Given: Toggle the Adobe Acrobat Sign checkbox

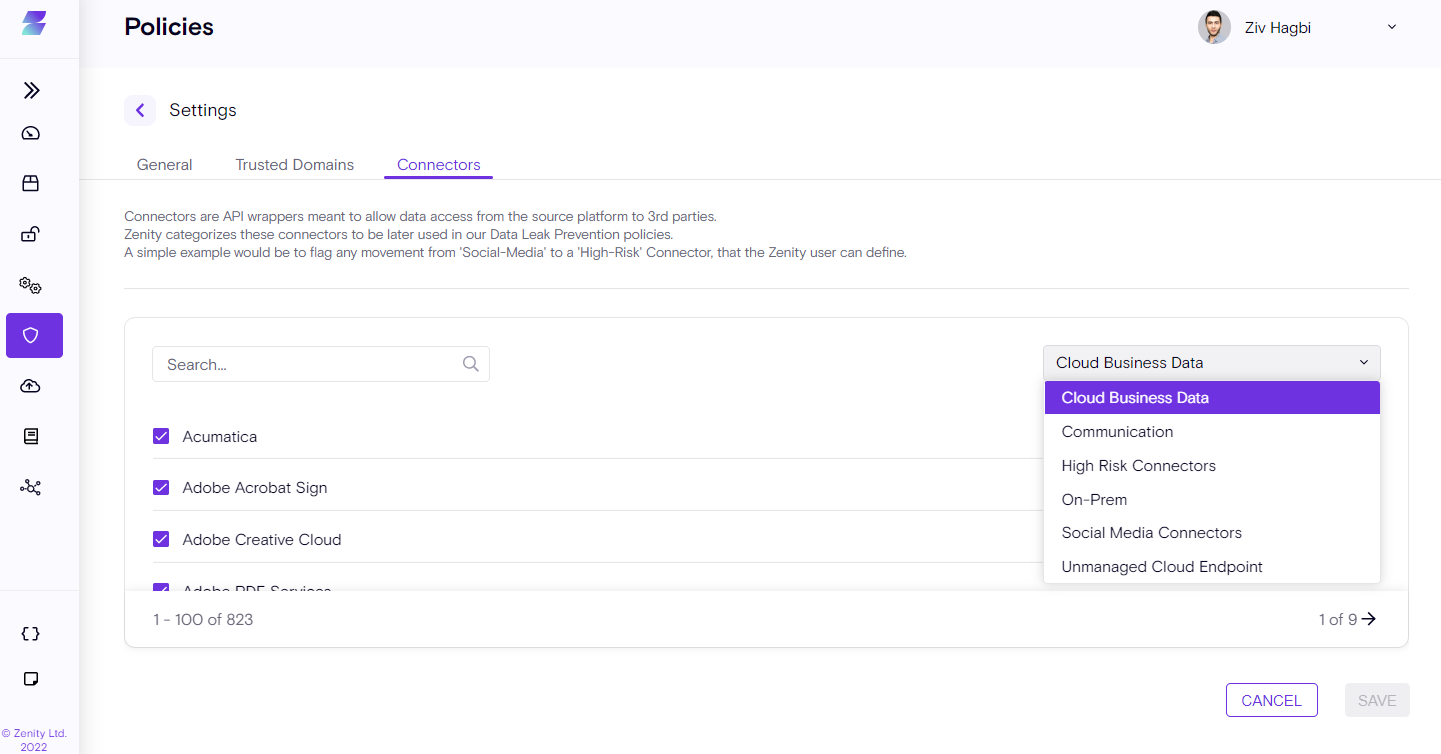Looking at the screenshot, I should 161,487.
